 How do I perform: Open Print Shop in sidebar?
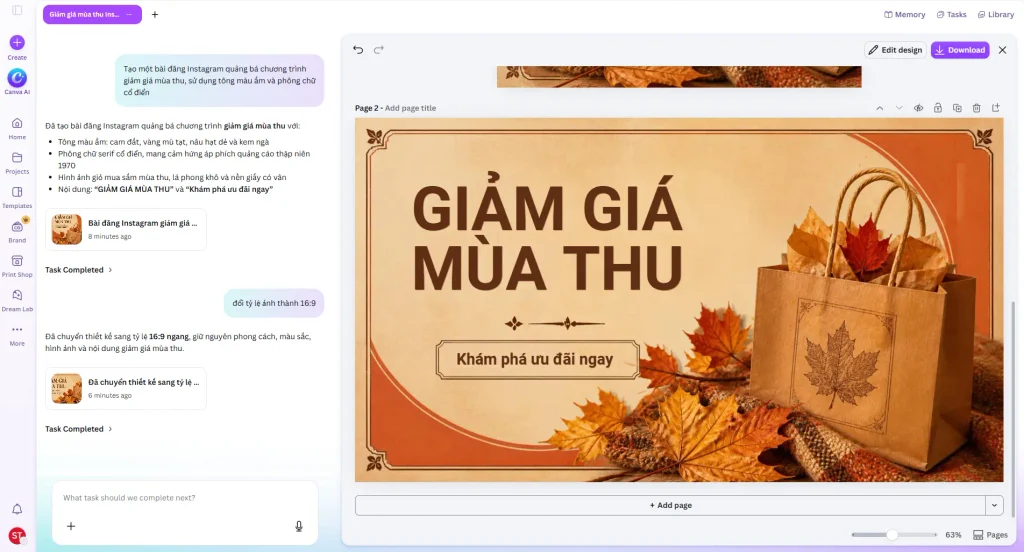coord(17,266)
